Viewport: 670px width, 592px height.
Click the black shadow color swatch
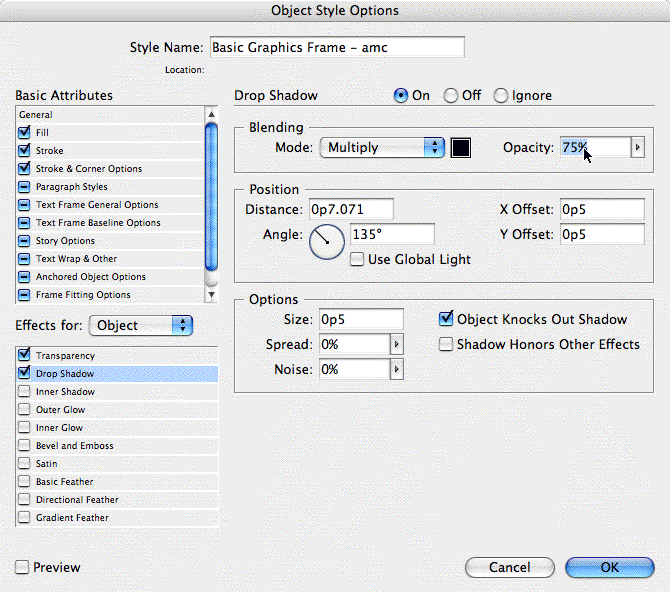[461, 148]
